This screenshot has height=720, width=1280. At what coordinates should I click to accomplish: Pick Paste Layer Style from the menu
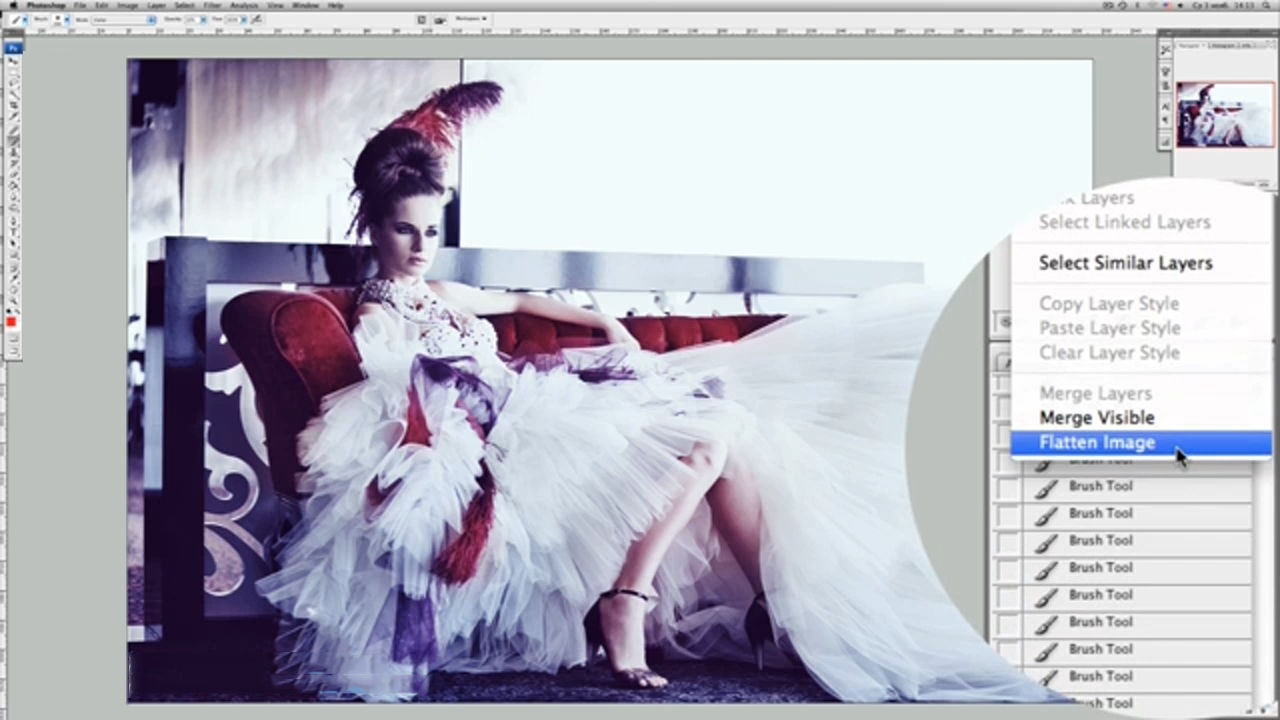[1109, 328]
